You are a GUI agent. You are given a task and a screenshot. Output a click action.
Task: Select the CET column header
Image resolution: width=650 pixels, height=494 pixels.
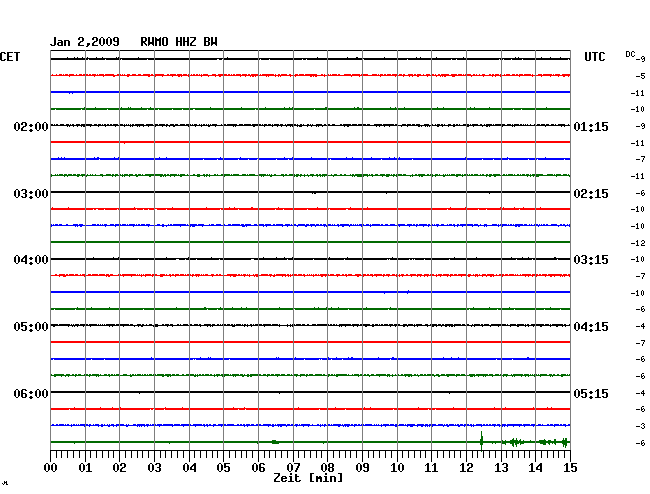coord(10,57)
